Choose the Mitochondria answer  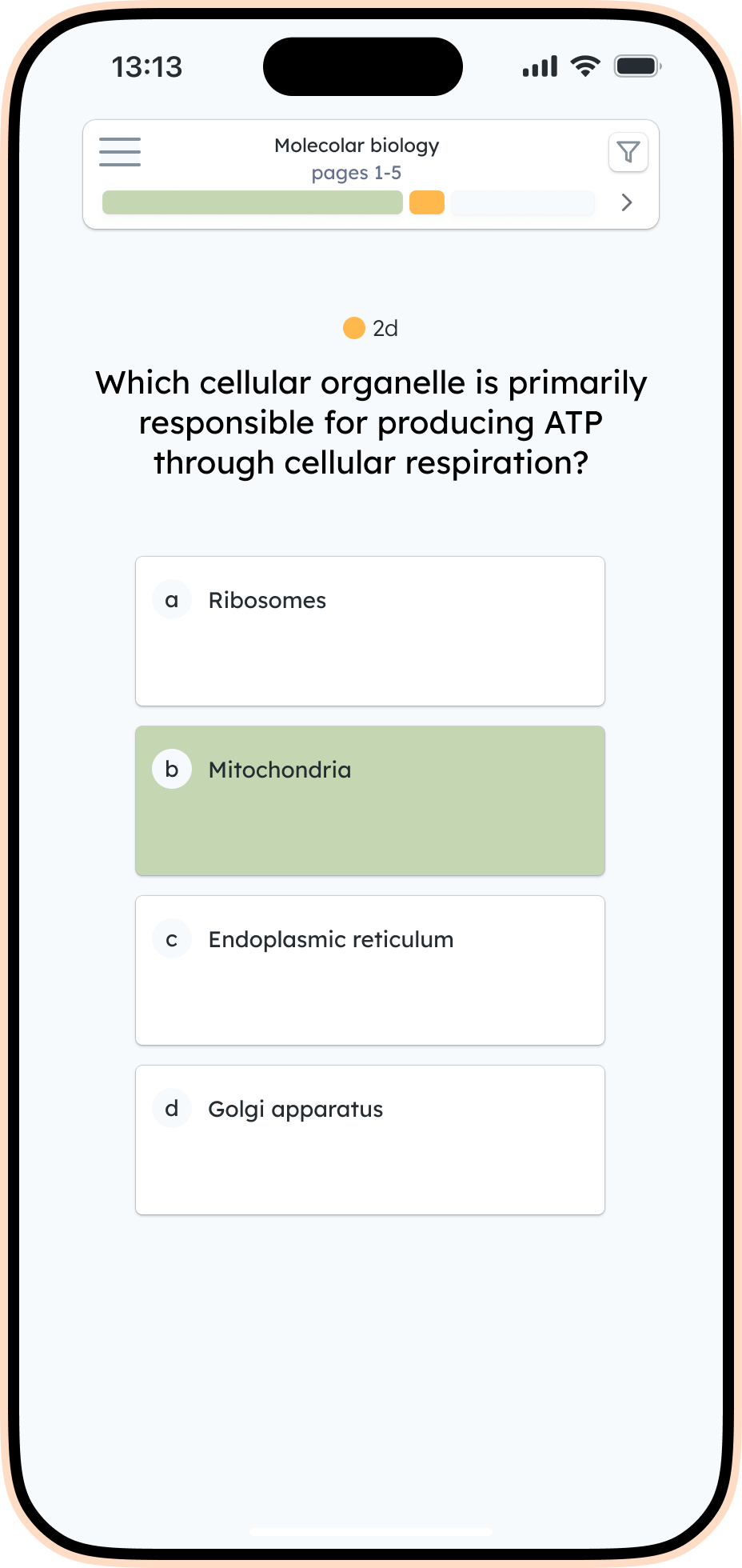(370, 801)
